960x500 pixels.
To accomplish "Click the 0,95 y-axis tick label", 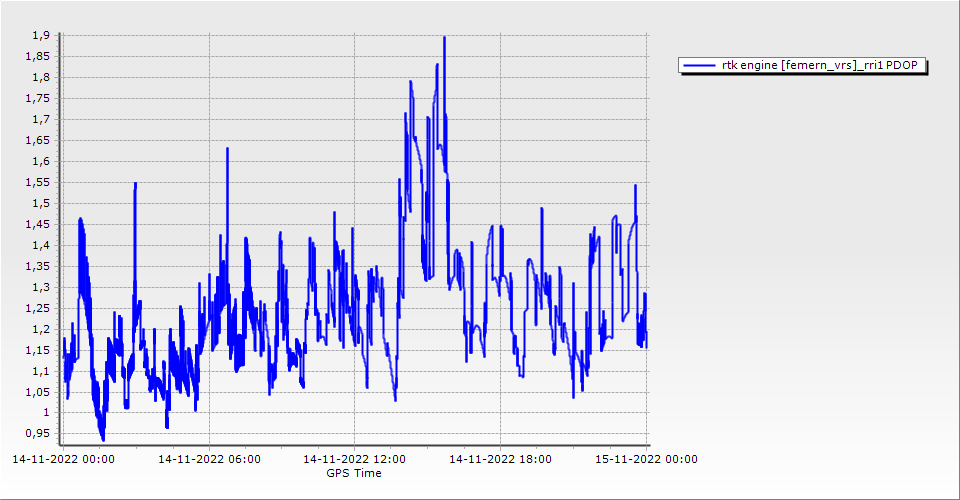I will 37,433.
